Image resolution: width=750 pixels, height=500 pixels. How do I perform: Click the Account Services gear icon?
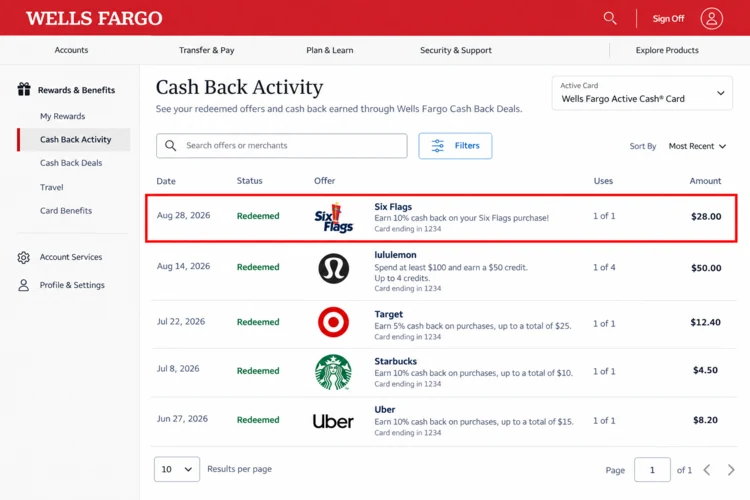pyautogui.click(x=23, y=257)
